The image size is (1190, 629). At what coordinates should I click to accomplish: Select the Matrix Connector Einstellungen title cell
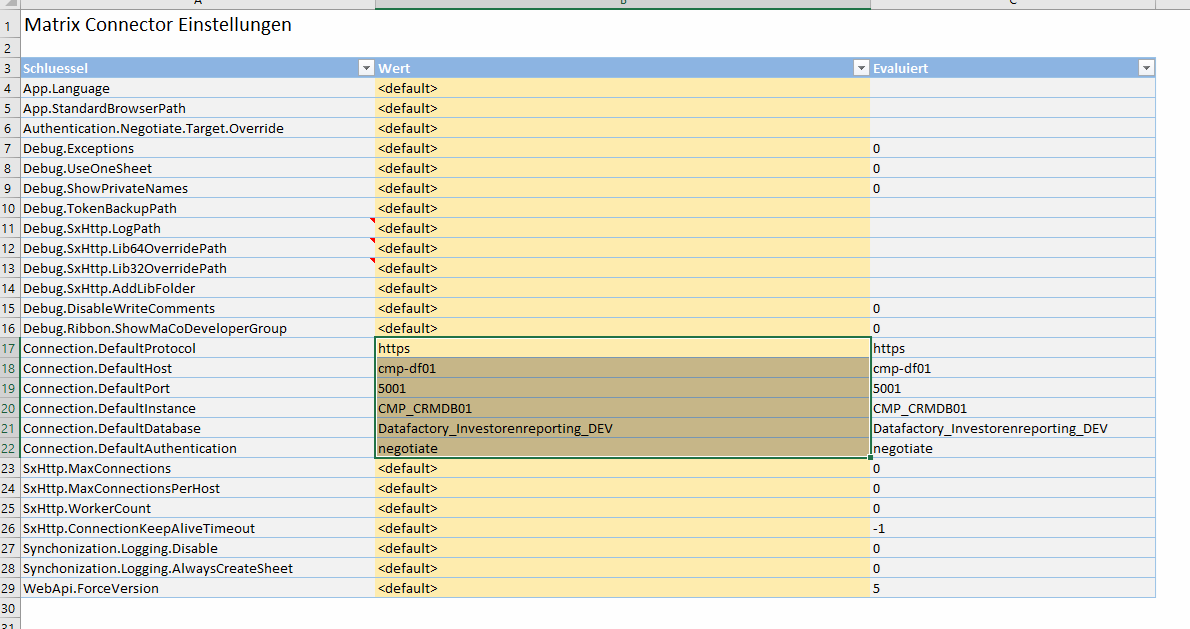[158, 25]
